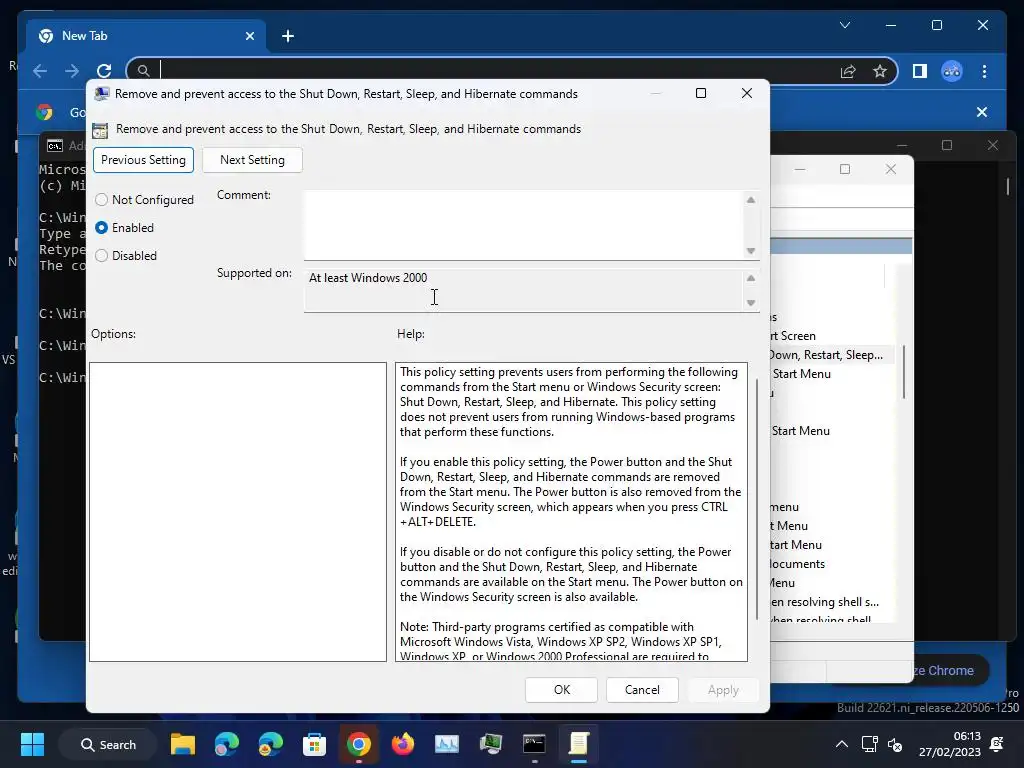Click the dialog title bar icon
The image size is (1024, 768).
[x=102, y=93]
